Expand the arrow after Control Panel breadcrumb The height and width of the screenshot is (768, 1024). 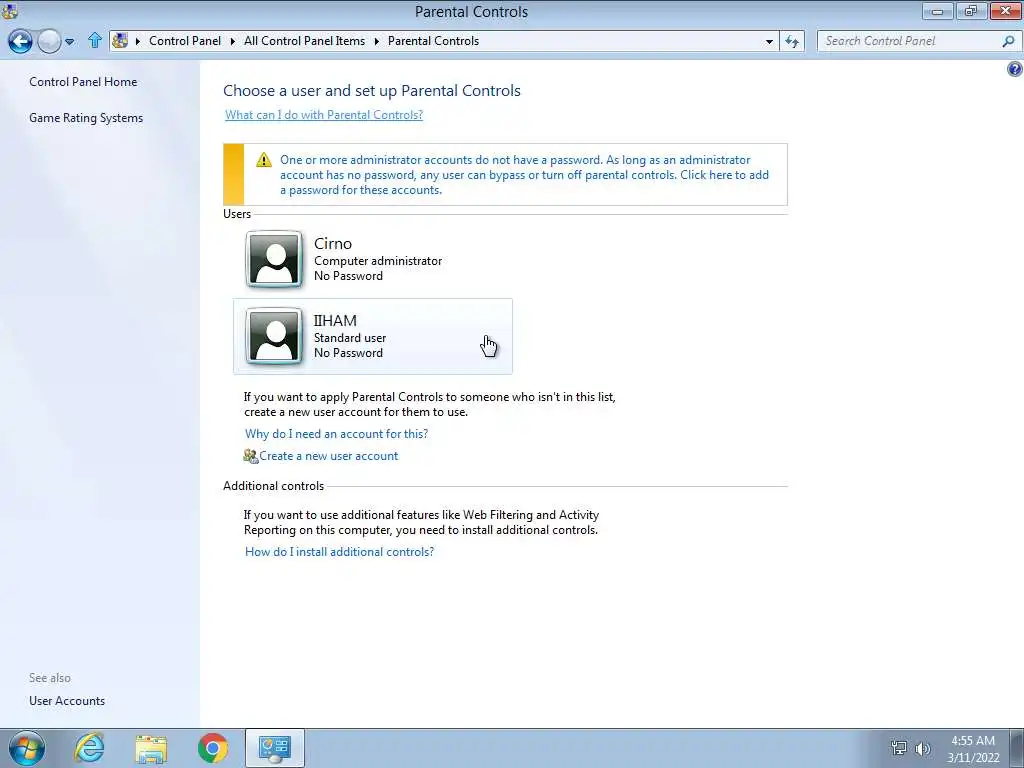[232, 41]
